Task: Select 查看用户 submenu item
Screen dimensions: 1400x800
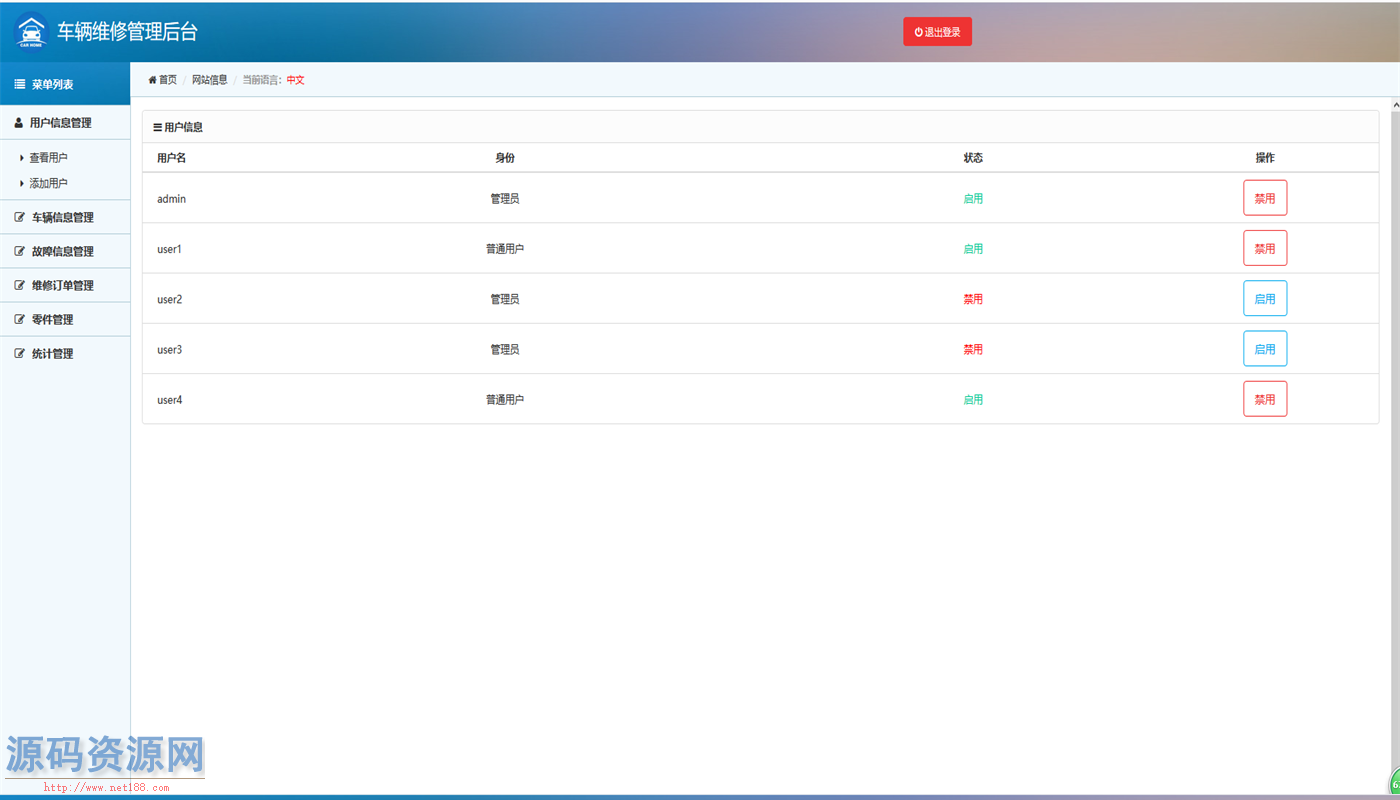Action: 49,158
